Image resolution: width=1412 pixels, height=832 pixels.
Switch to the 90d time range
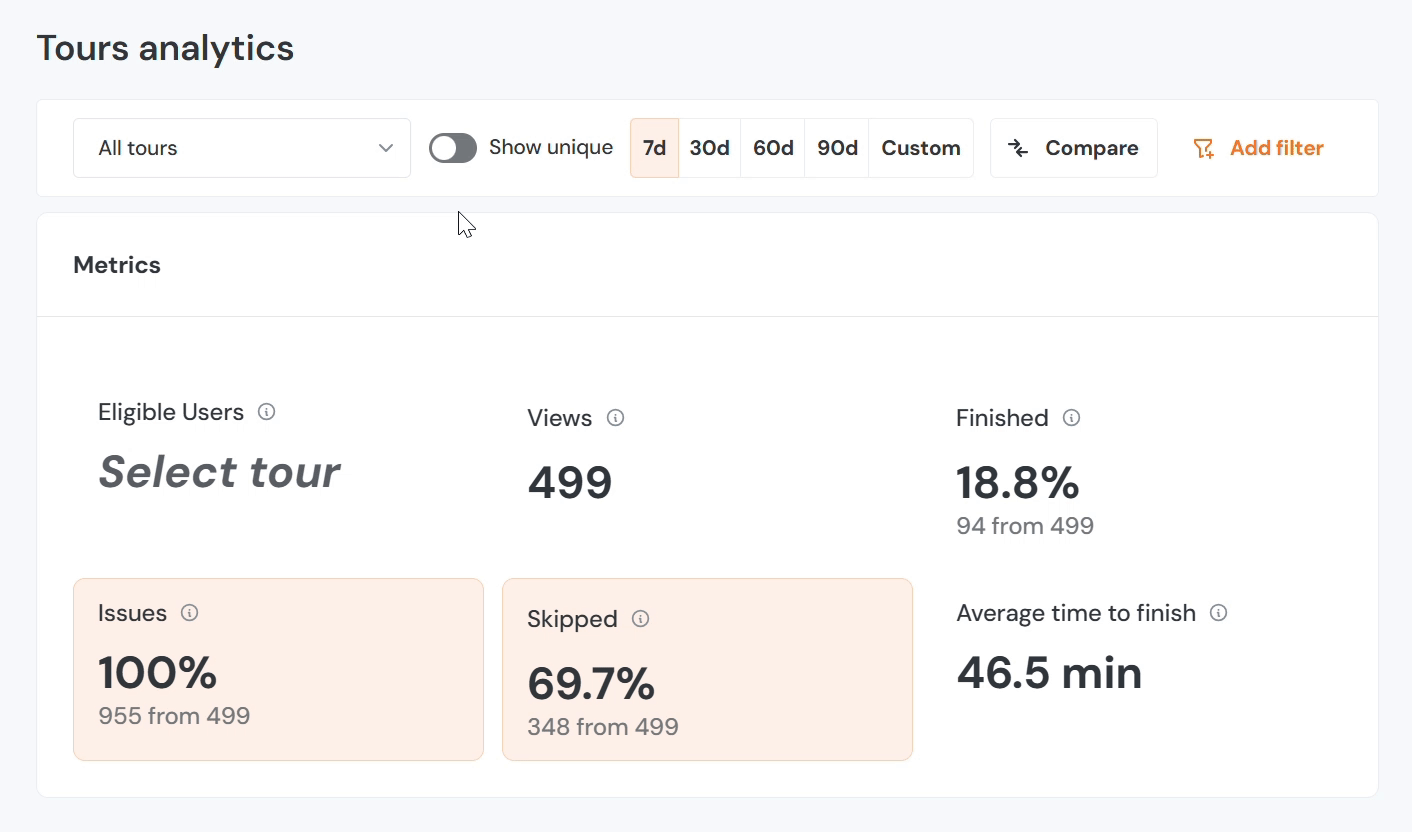click(837, 148)
